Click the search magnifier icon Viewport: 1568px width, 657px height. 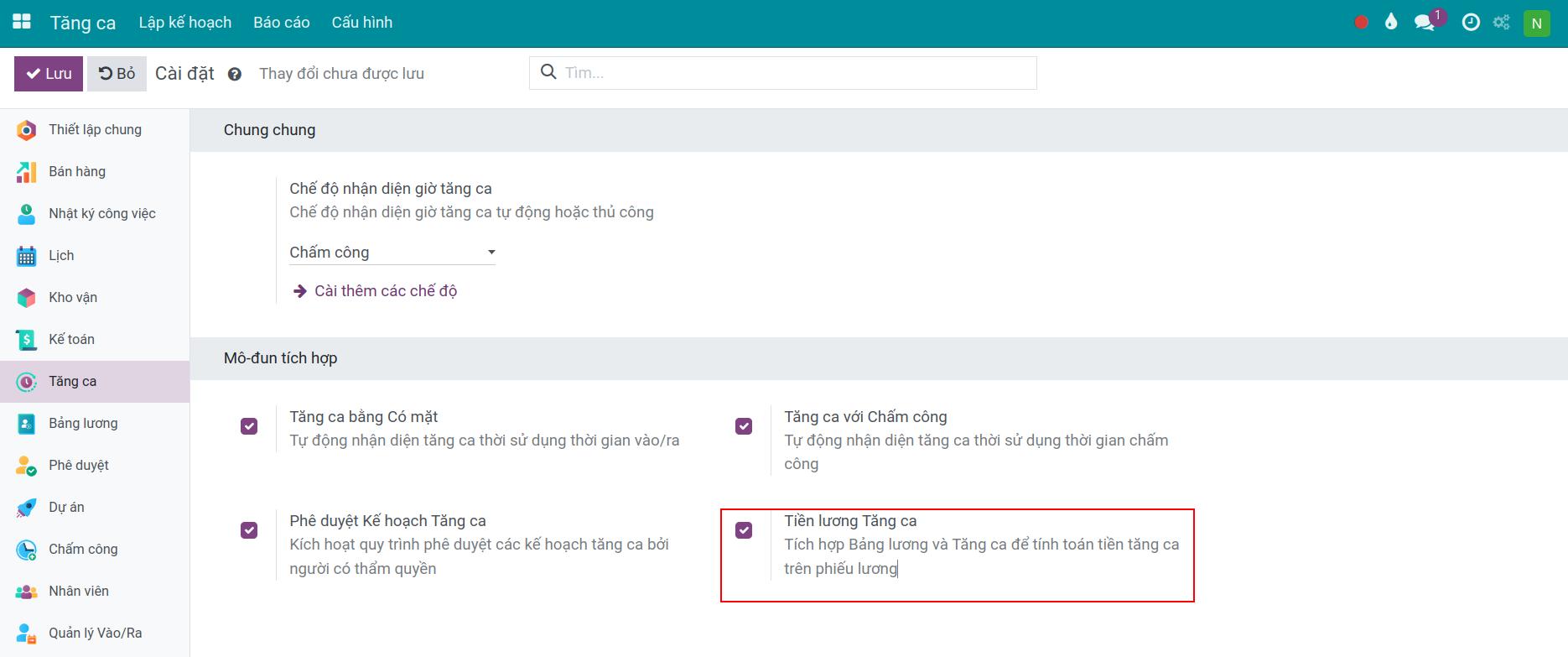coord(548,72)
